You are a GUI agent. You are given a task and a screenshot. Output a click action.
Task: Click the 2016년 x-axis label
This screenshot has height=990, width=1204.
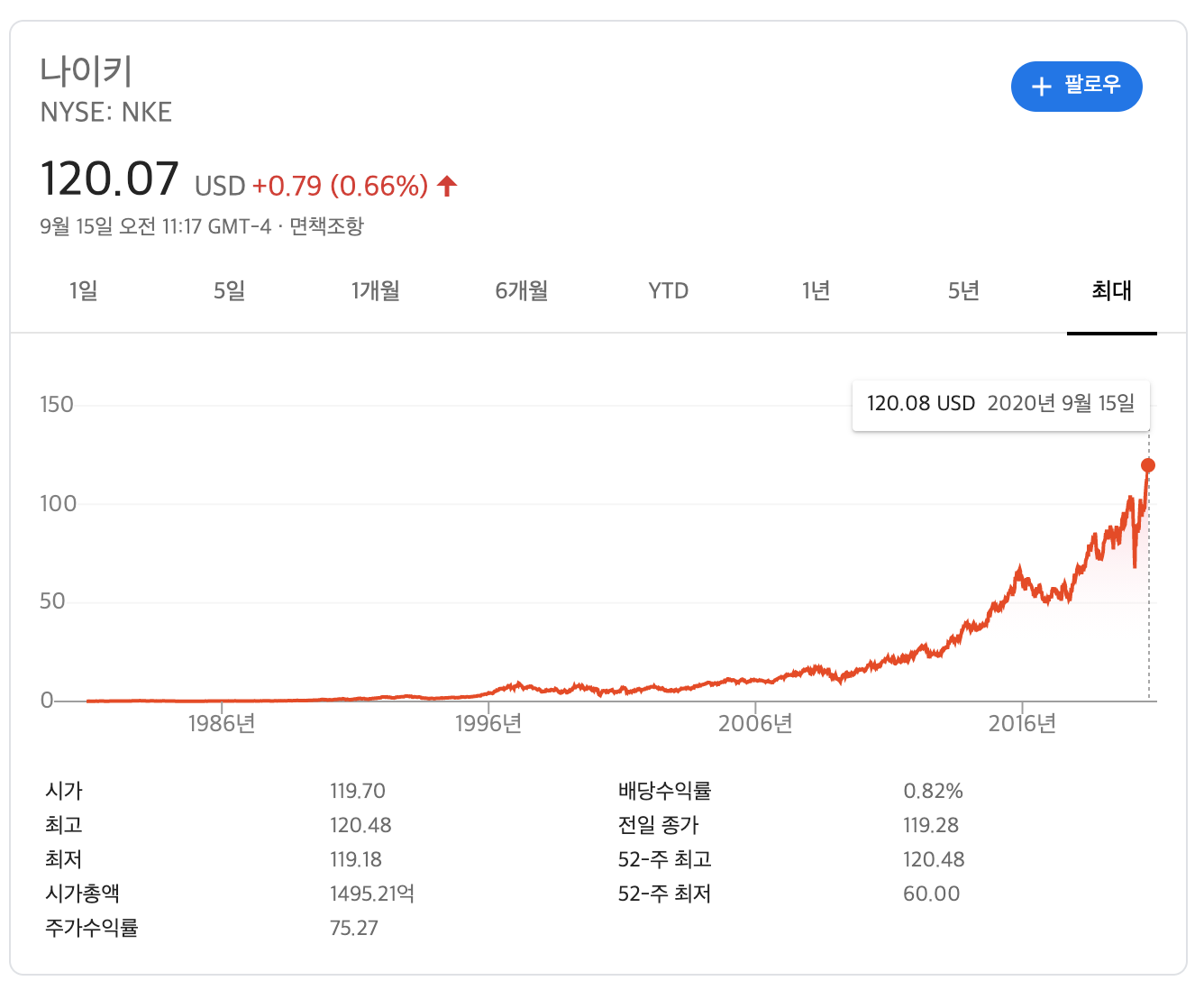pos(1022,723)
